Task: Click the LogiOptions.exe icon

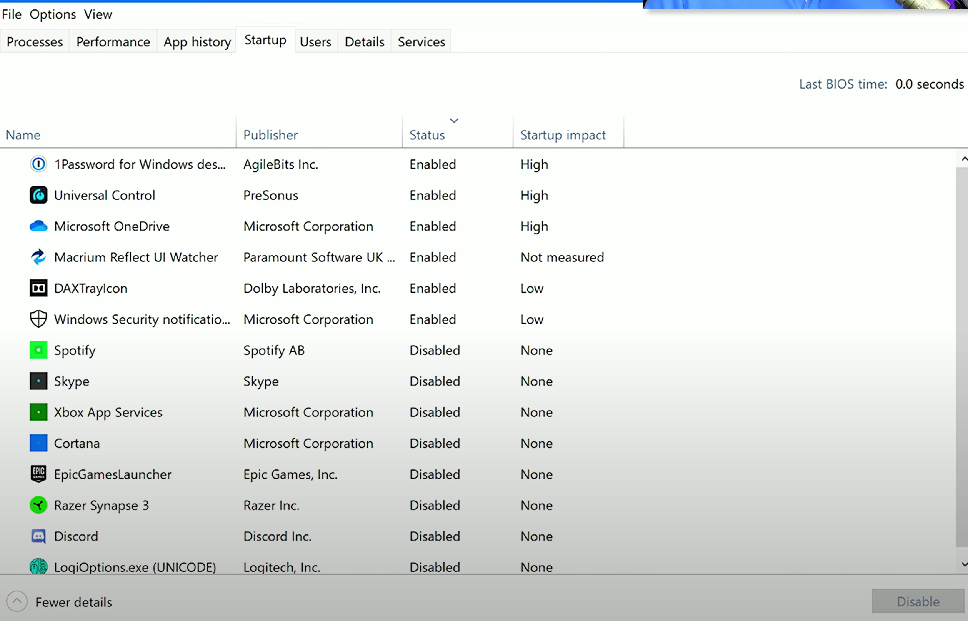Action: pos(38,566)
